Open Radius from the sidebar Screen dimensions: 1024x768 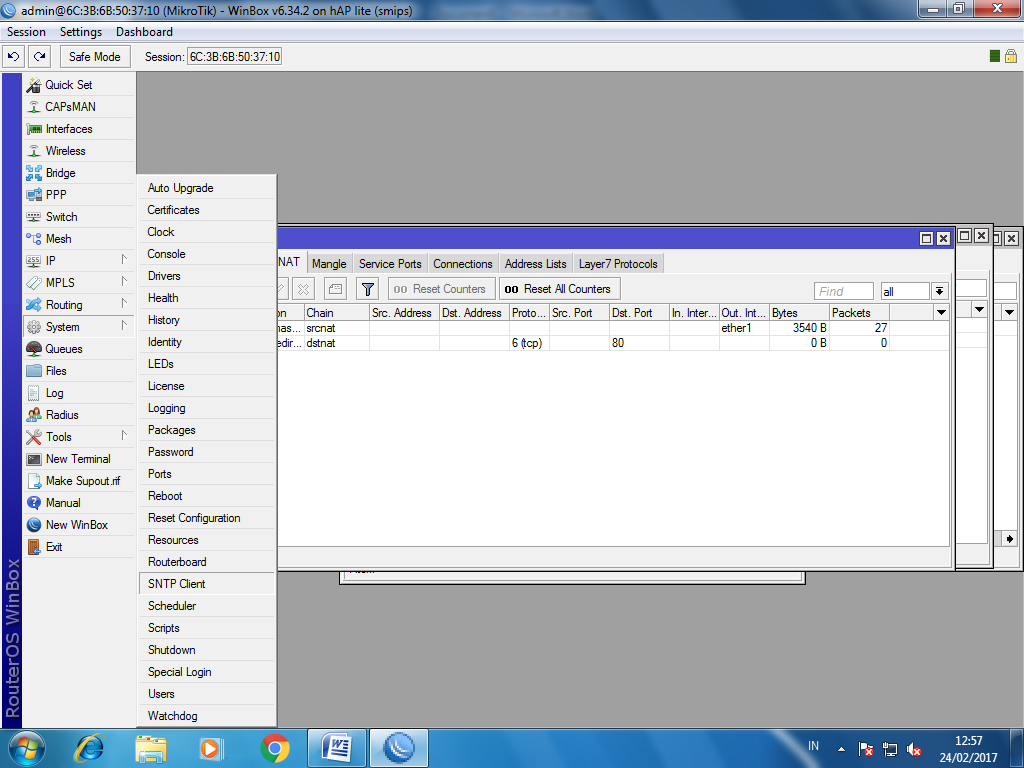pyautogui.click(x=79, y=415)
